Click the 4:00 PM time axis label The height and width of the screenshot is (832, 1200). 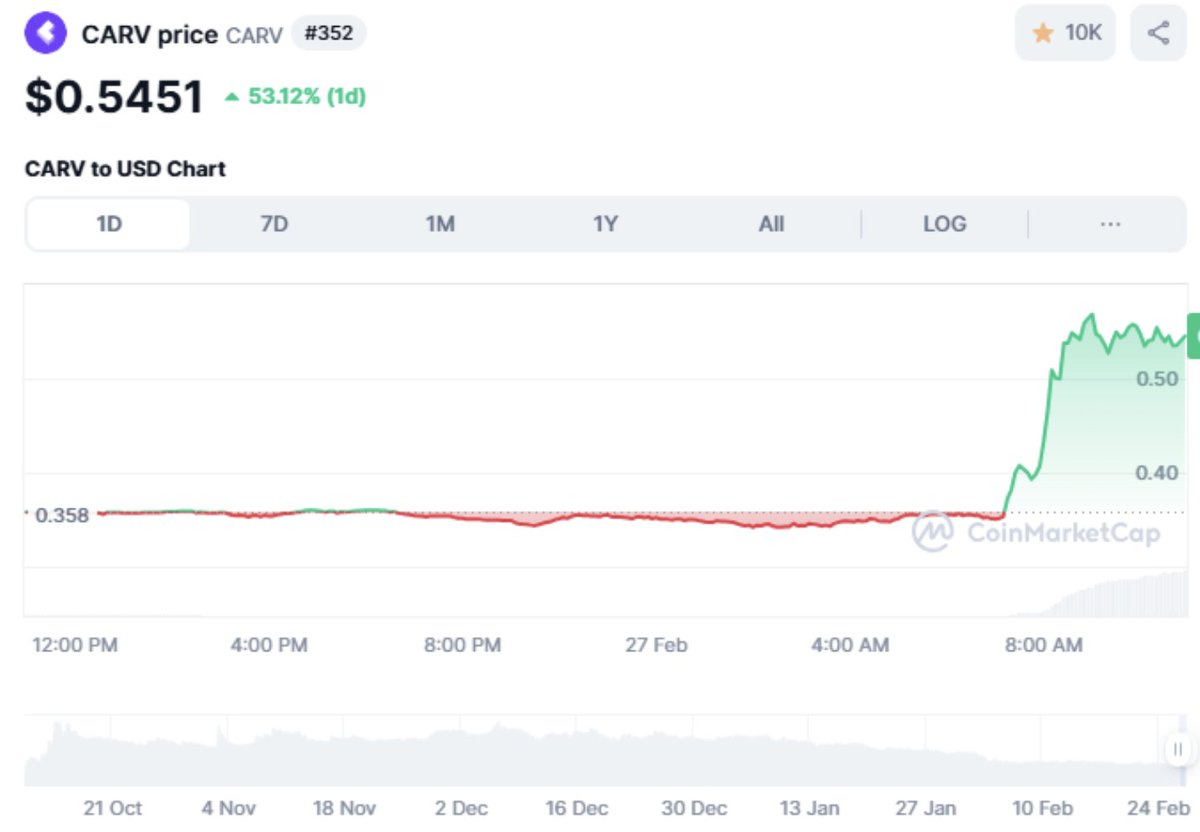pyautogui.click(x=269, y=645)
